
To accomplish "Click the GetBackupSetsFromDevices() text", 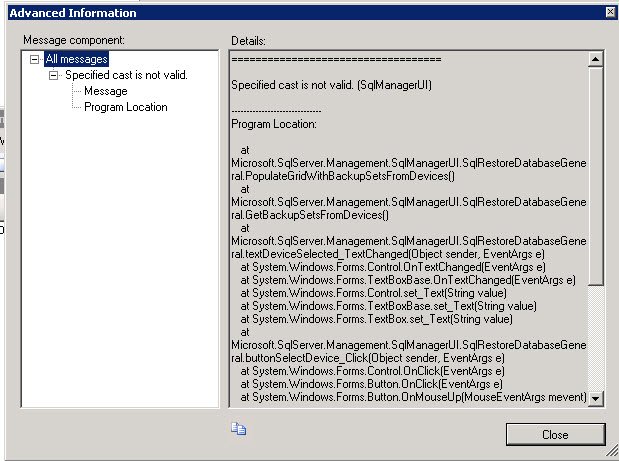I will point(317,215).
